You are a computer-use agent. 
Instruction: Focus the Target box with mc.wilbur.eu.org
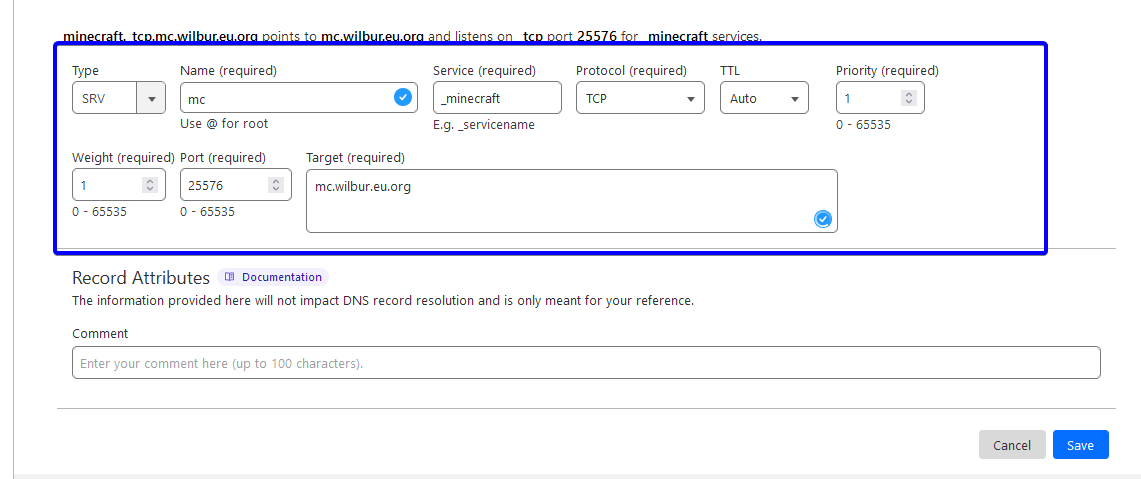pyautogui.click(x=560, y=200)
